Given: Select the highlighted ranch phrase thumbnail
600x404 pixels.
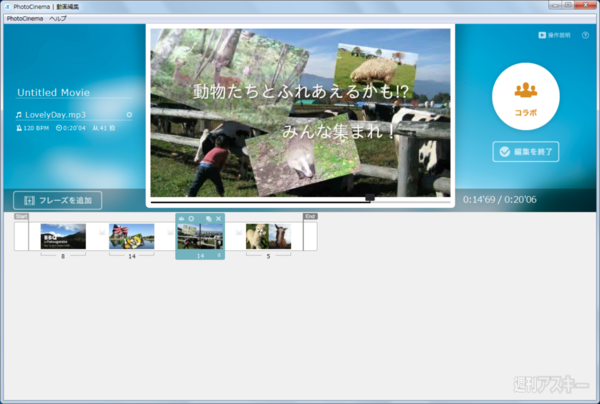Looking at the screenshot, I should [x=200, y=236].
